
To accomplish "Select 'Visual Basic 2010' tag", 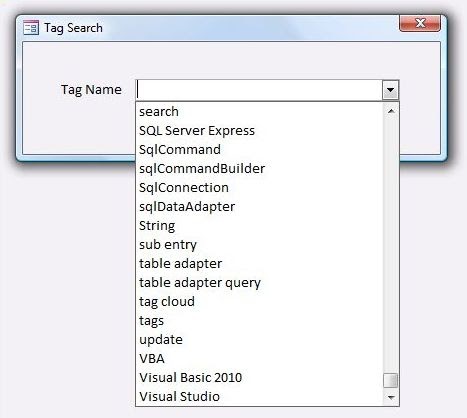I will tap(260, 378).
